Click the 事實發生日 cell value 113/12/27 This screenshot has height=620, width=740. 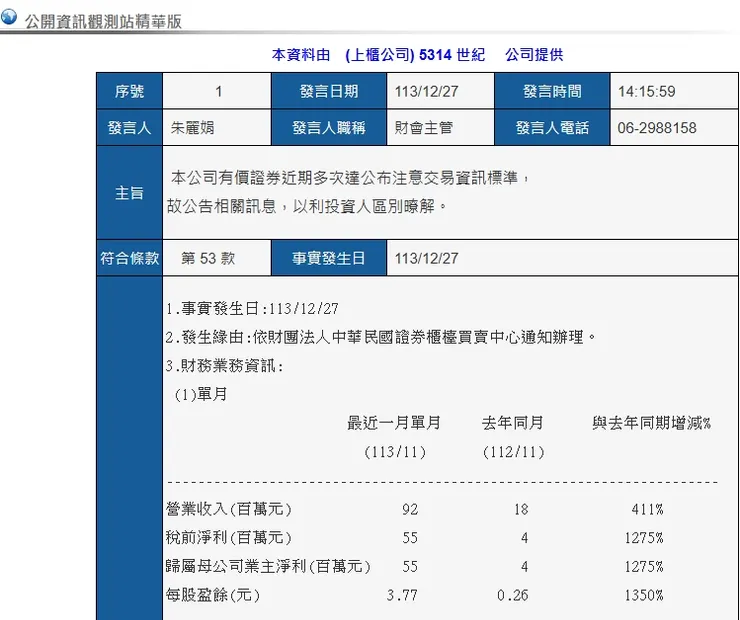pyautogui.click(x=426, y=258)
